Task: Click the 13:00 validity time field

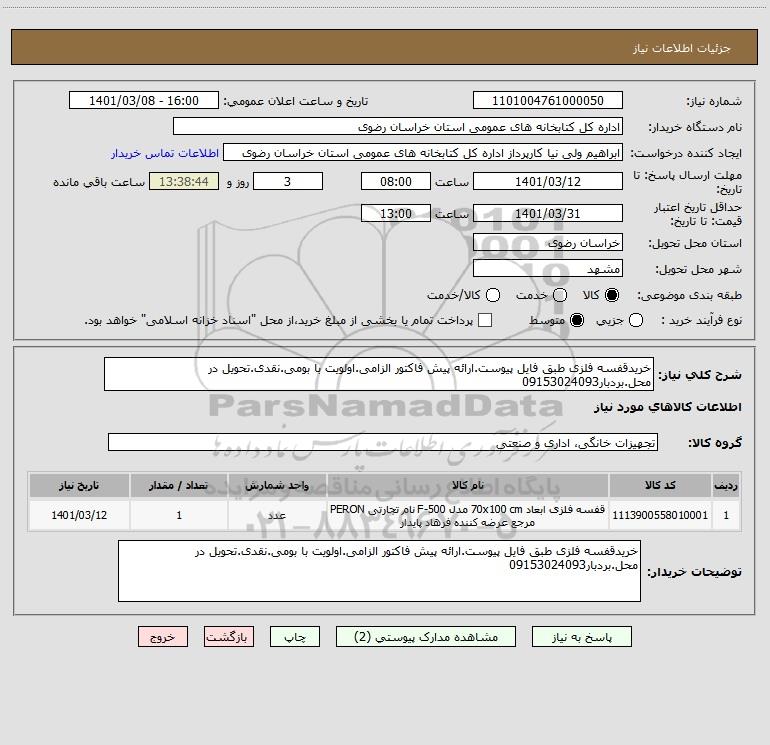Action: click(x=396, y=213)
